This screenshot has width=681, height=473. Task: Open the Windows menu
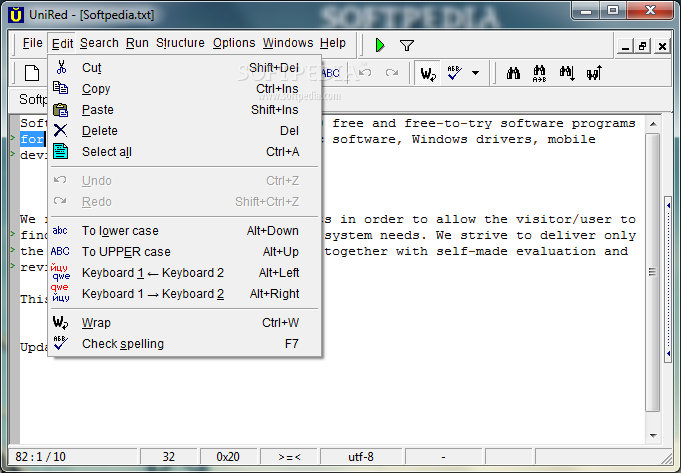pyautogui.click(x=288, y=43)
